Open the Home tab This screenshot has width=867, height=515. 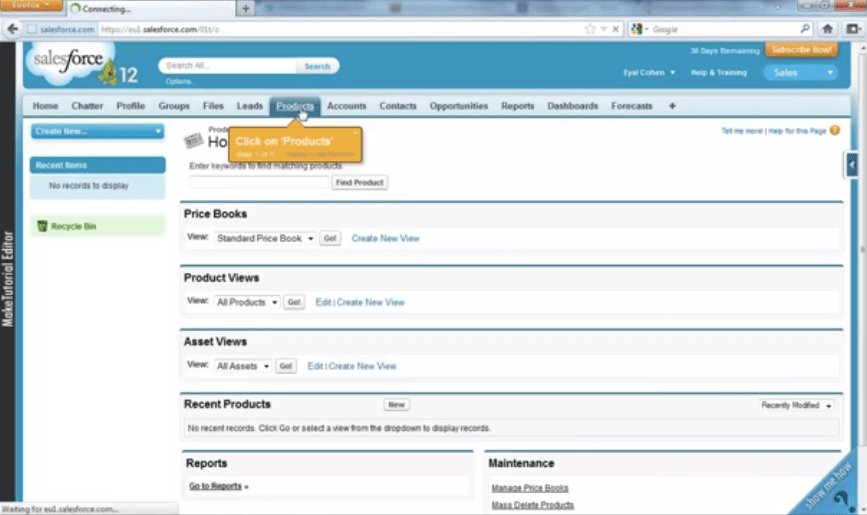pyautogui.click(x=45, y=106)
